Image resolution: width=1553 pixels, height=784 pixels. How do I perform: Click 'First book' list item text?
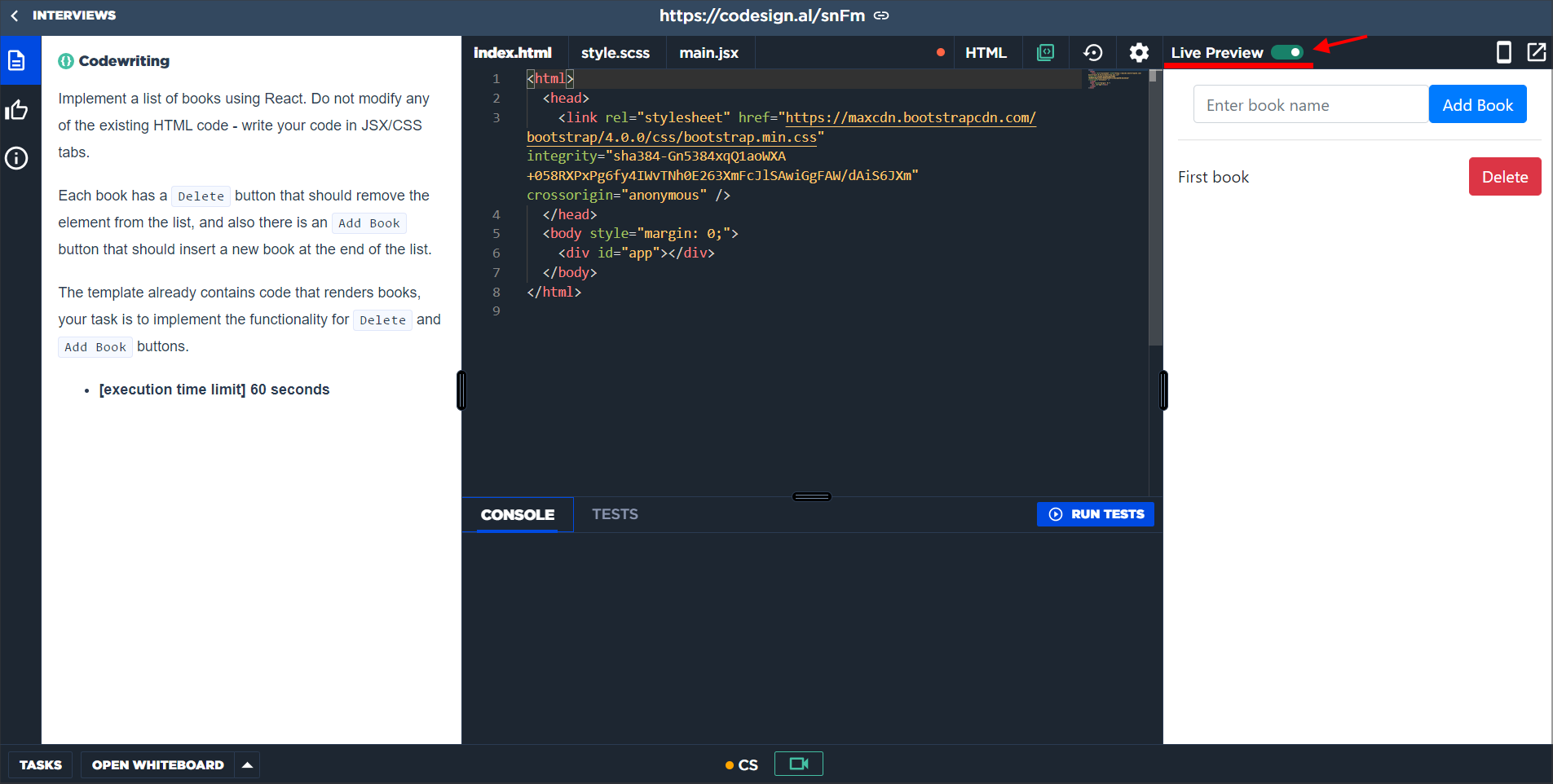[1213, 177]
